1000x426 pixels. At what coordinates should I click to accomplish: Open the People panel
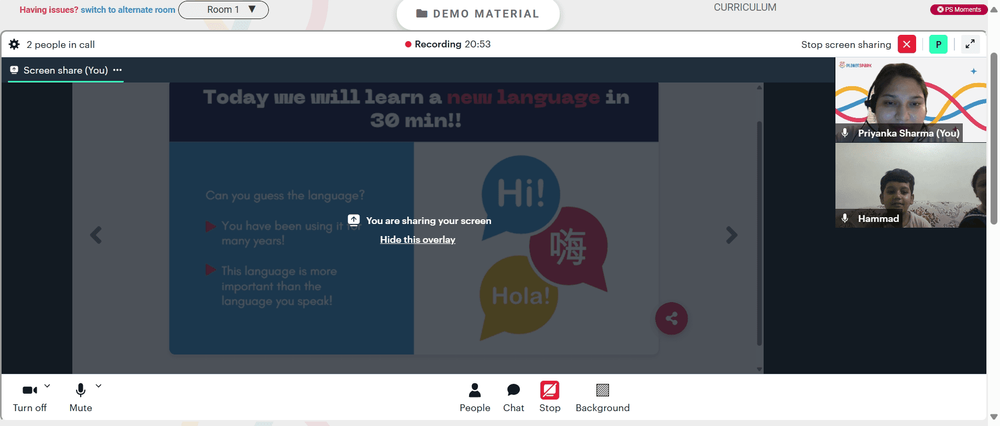[x=475, y=398]
